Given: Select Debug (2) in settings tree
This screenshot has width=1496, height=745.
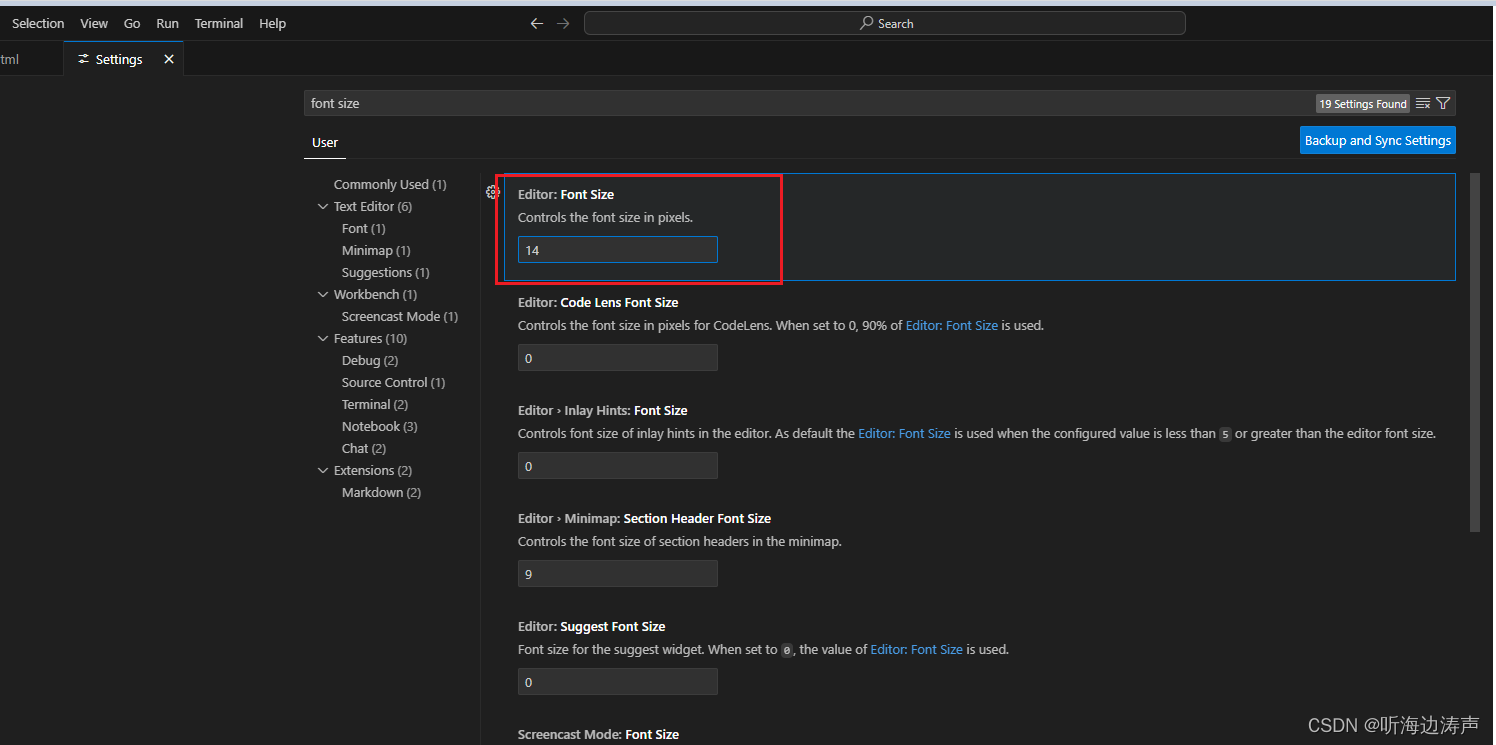Looking at the screenshot, I should 370,360.
